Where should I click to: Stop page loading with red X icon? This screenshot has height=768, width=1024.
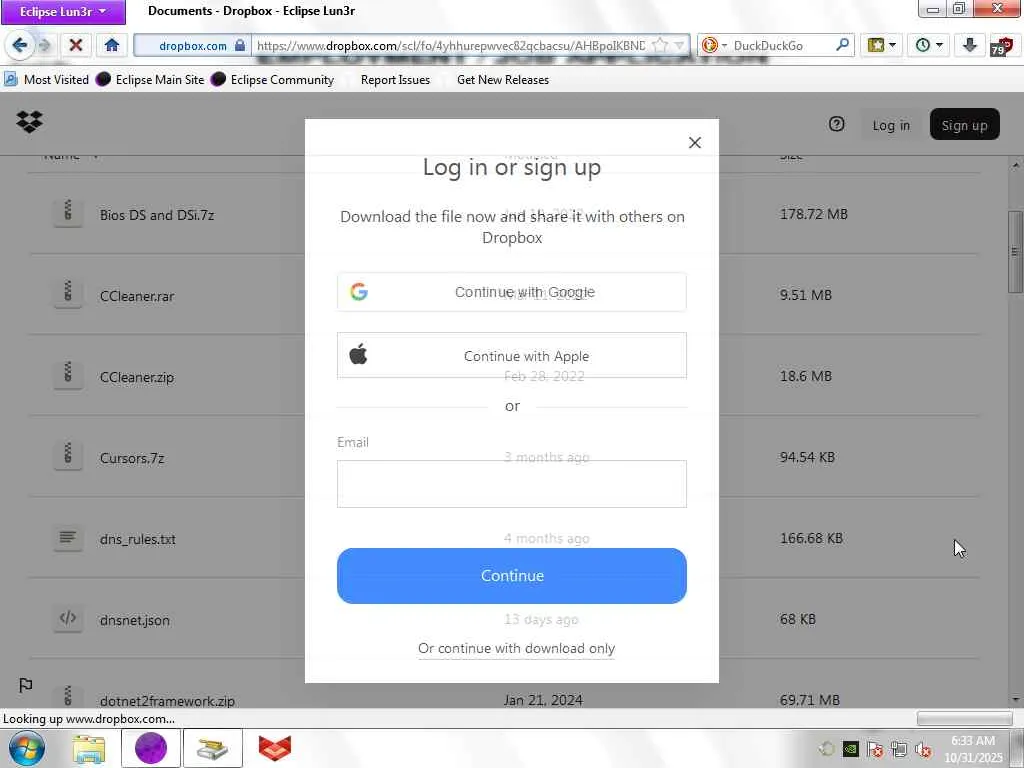click(76, 45)
